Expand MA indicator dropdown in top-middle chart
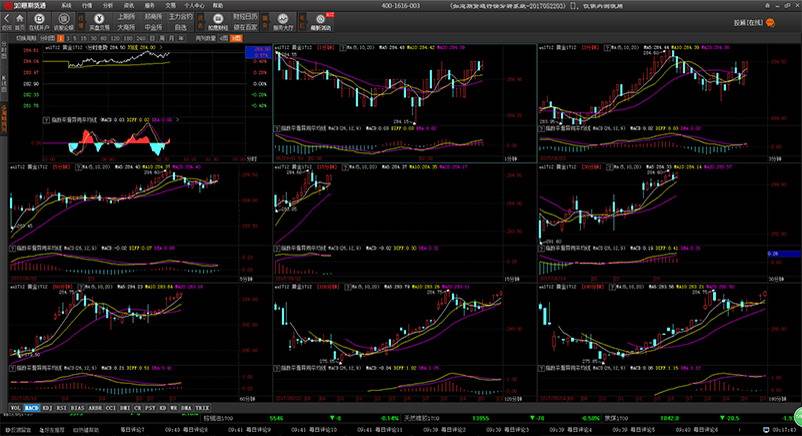 (x=343, y=48)
